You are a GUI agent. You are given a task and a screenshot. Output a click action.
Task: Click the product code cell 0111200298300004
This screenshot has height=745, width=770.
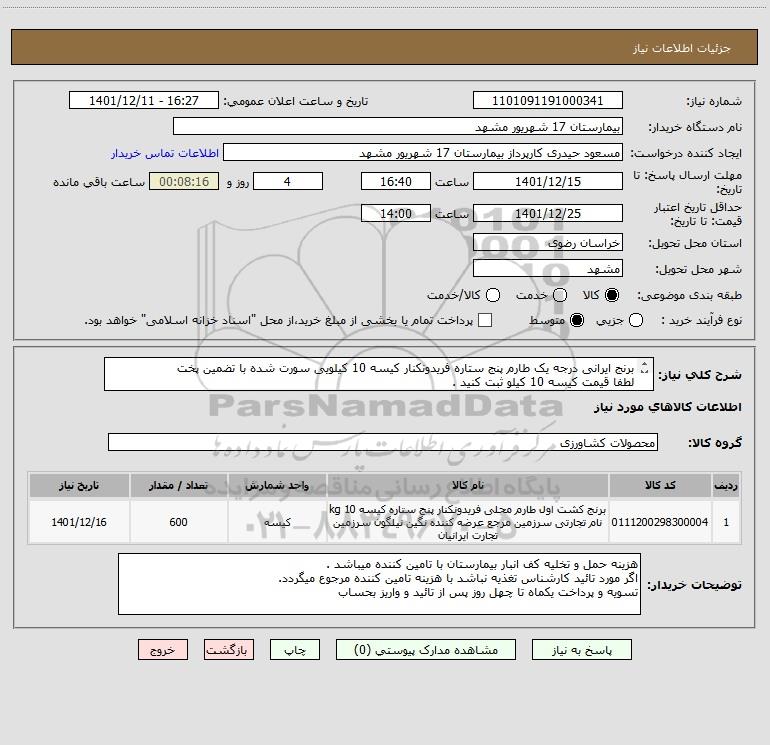click(660, 522)
